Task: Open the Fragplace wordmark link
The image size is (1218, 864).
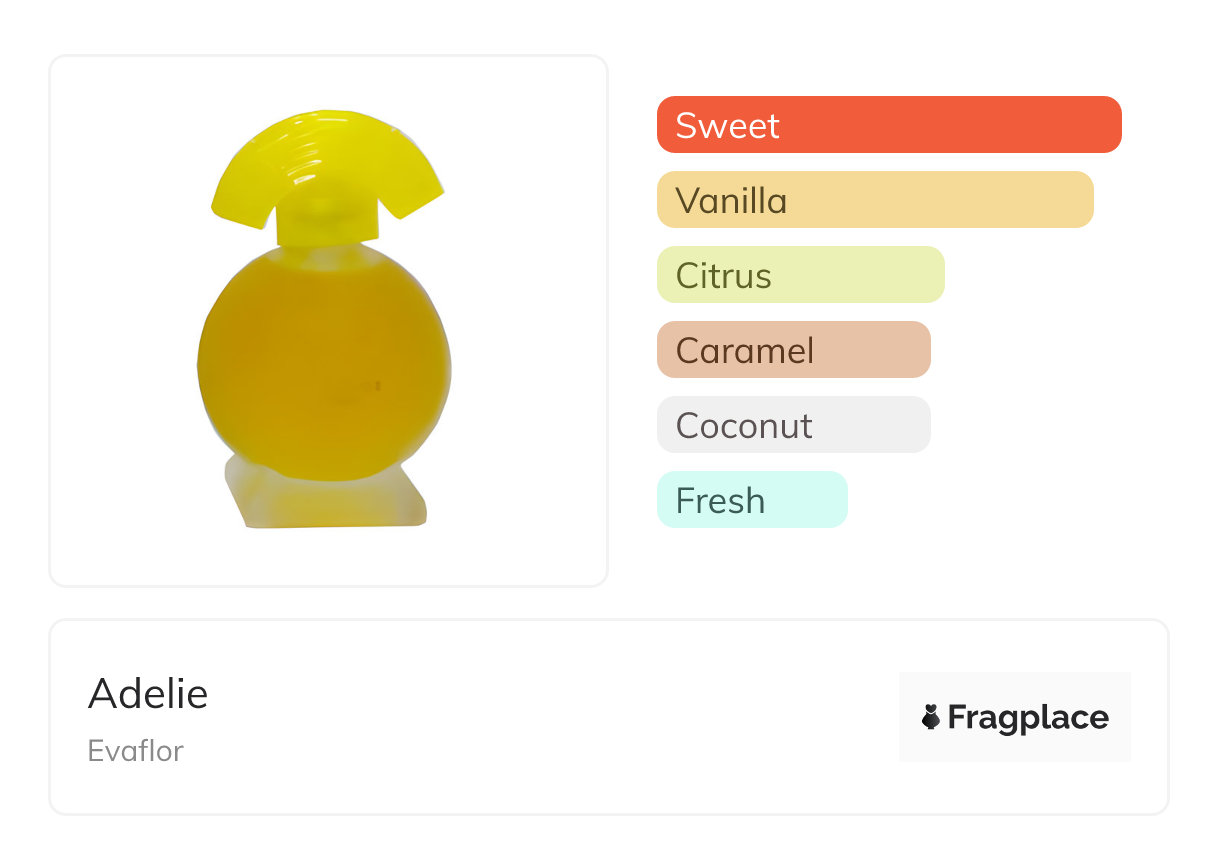Action: point(1028,718)
